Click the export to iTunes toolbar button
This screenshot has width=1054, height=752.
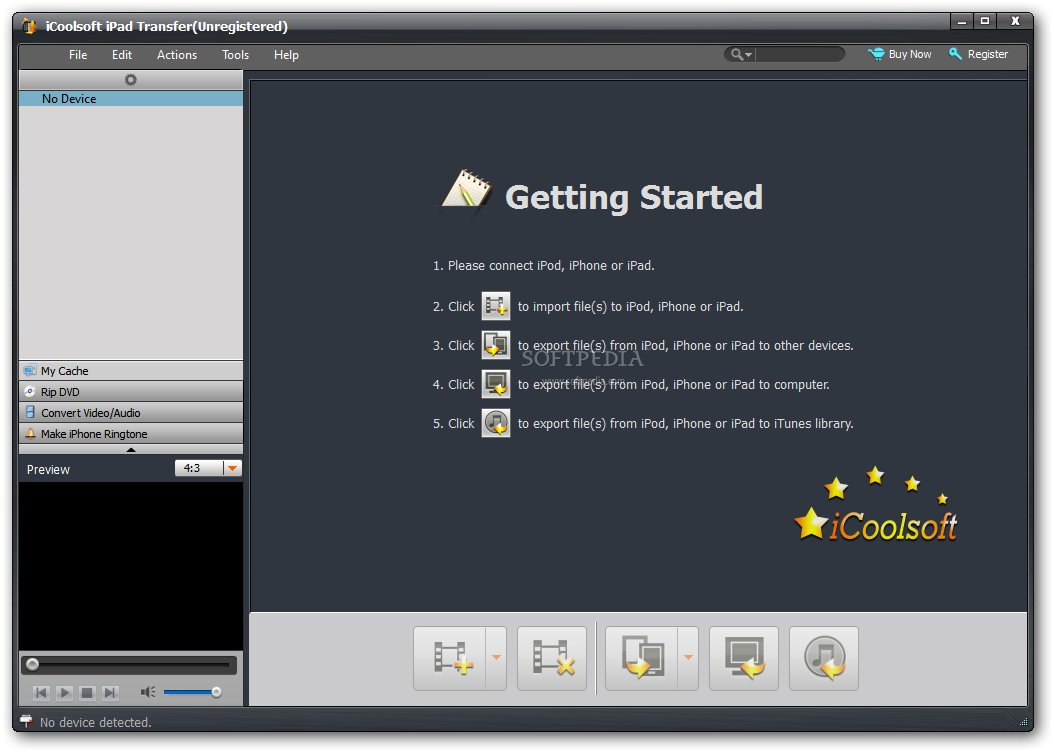tap(824, 659)
